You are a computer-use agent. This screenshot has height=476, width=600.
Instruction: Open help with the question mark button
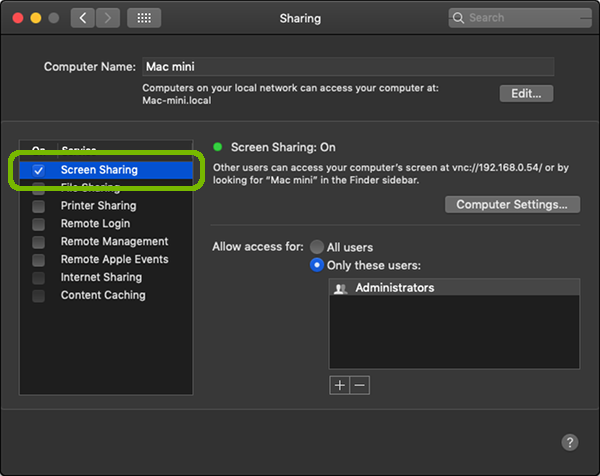[x=570, y=442]
